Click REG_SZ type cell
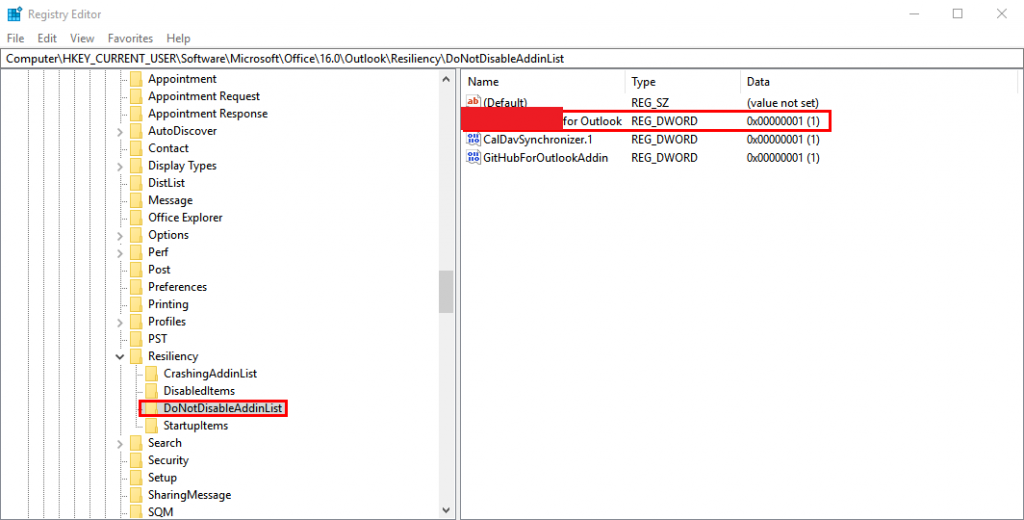The width and height of the screenshot is (1024, 520). point(650,103)
